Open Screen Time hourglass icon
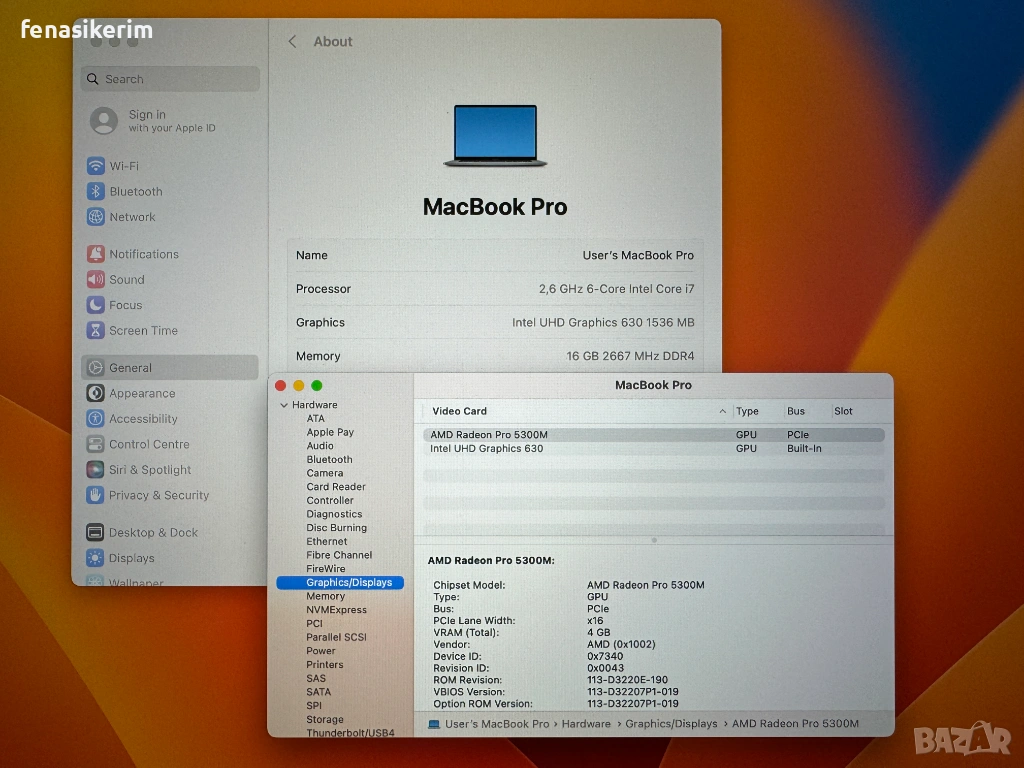 pyautogui.click(x=95, y=331)
